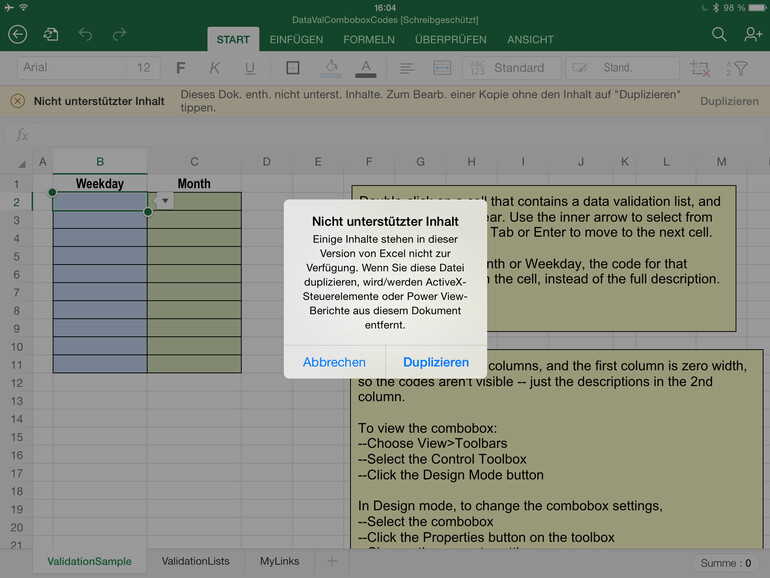Tap the undo arrow

(x=85, y=35)
